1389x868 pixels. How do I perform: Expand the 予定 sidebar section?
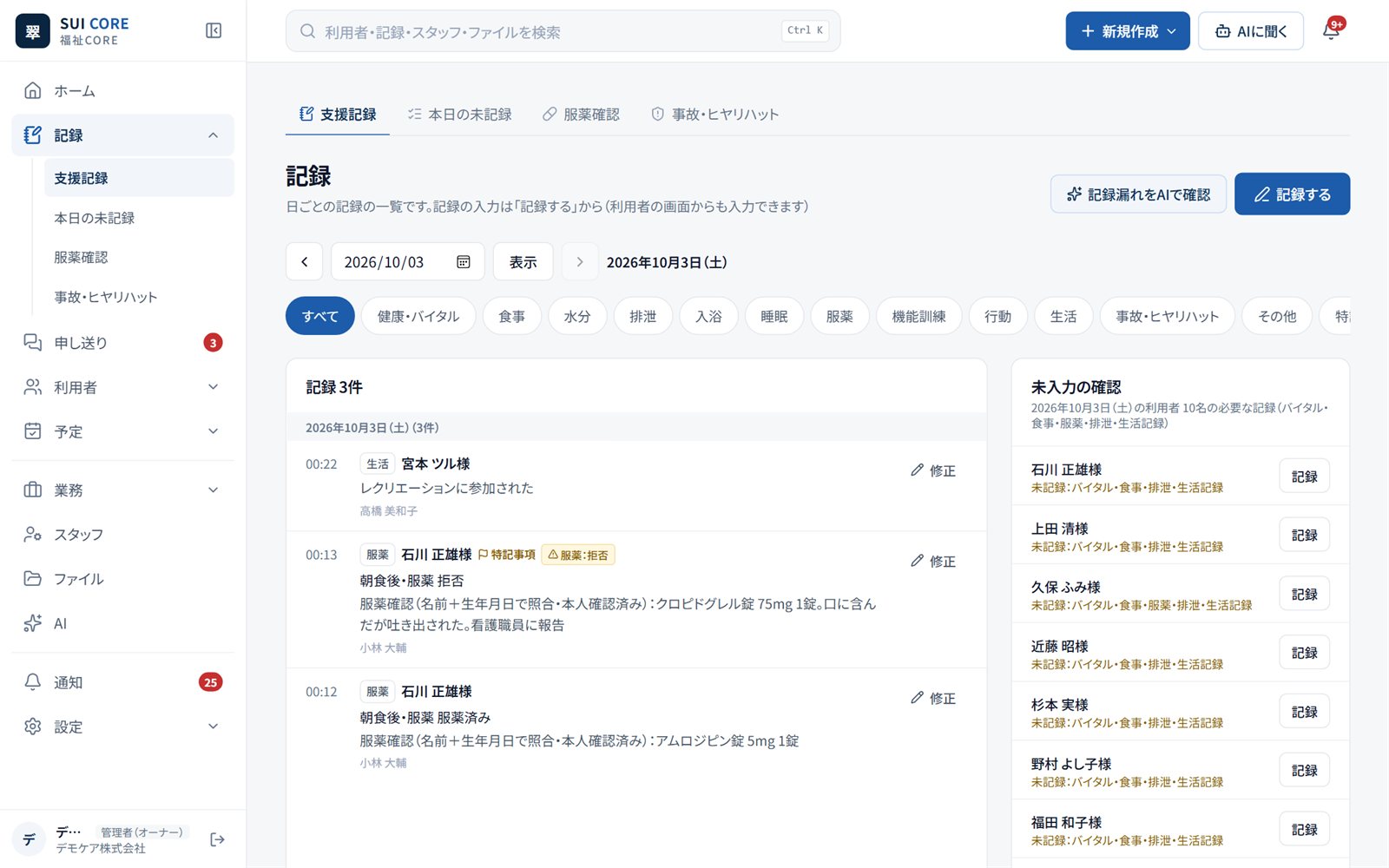coord(214,431)
